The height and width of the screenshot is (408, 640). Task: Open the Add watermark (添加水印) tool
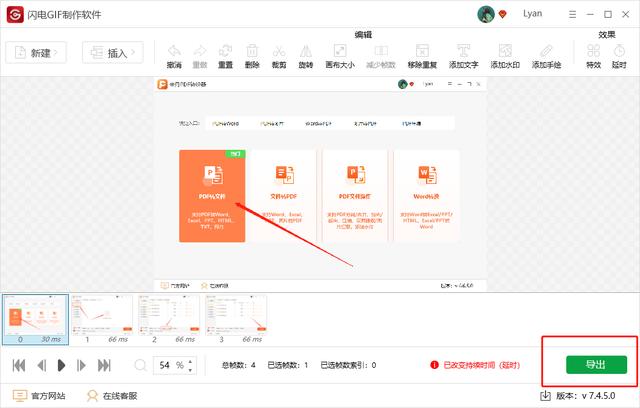point(504,54)
